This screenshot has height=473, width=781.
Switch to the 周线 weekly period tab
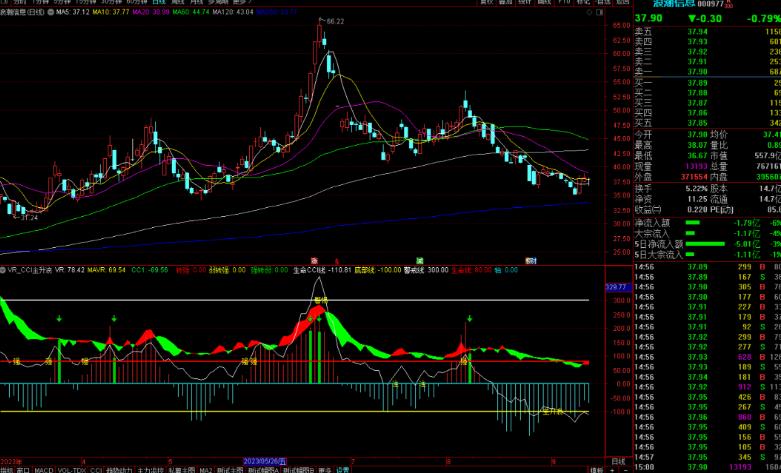click(x=177, y=2)
